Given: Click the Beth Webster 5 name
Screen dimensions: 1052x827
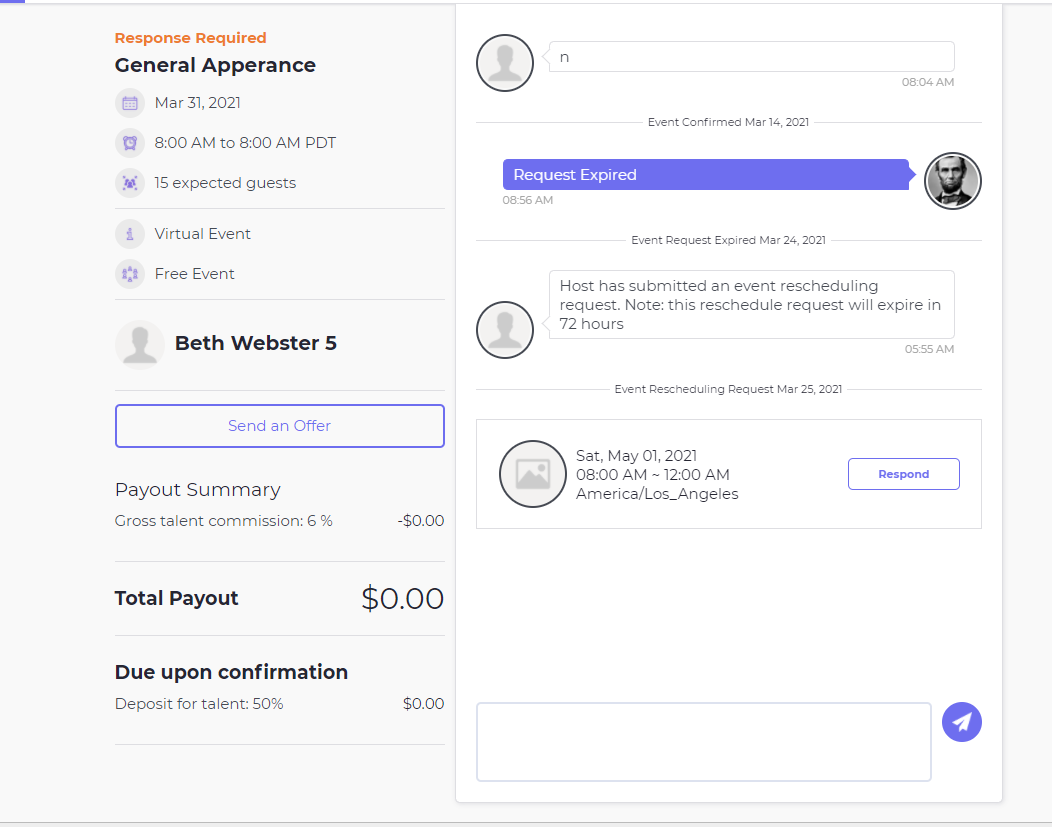Looking at the screenshot, I should (x=255, y=344).
